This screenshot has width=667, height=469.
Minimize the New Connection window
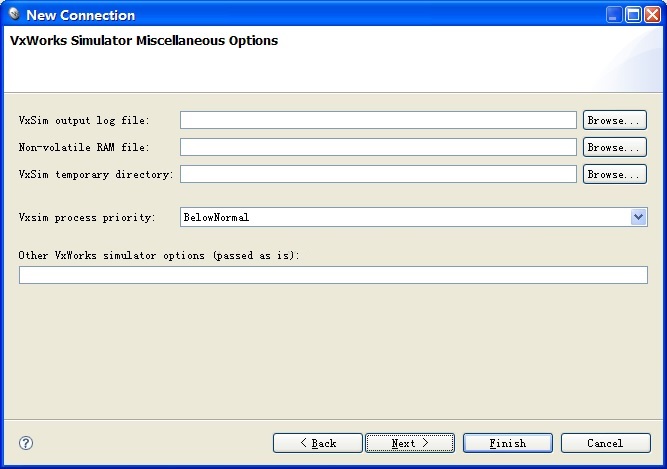point(614,15)
